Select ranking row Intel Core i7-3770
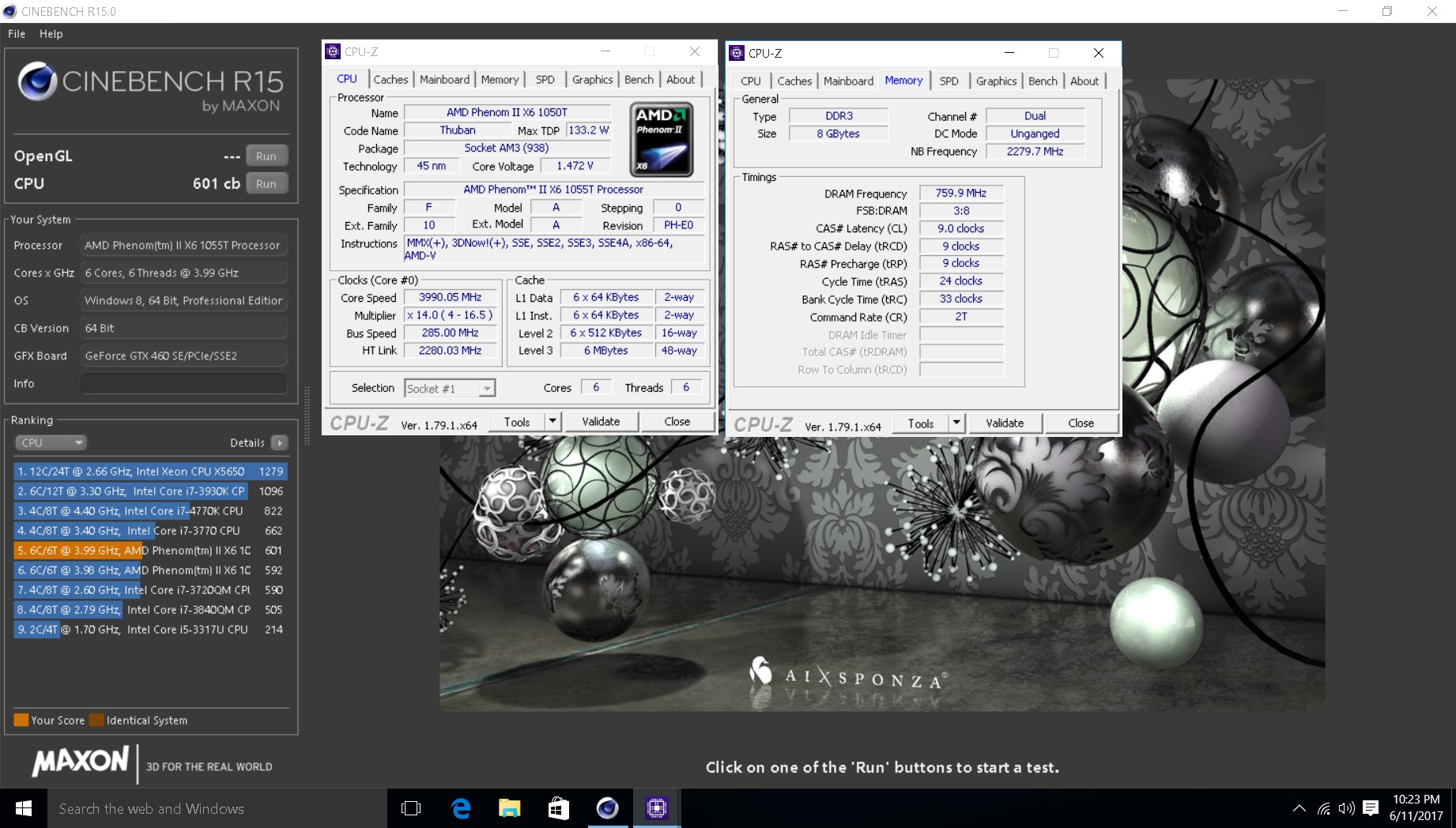 click(x=150, y=530)
